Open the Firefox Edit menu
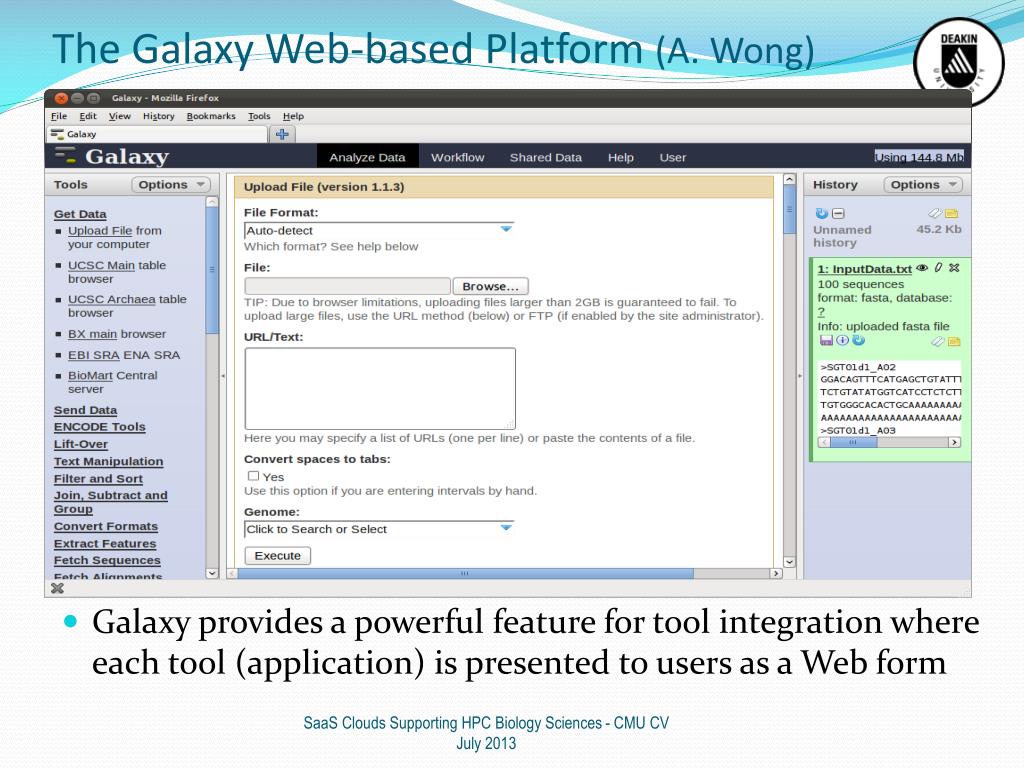The height and width of the screenshot is (768, 1024). pyautogui.click(x=88, y=116)
